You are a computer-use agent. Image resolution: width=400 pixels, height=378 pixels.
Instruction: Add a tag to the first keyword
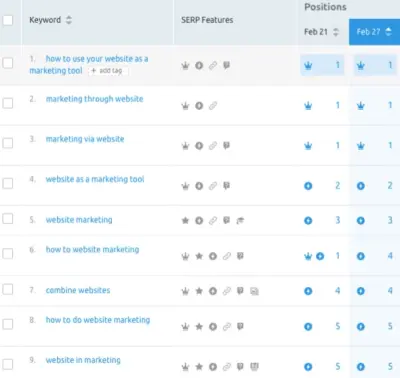pyautogui.click(x=107, y=71)
